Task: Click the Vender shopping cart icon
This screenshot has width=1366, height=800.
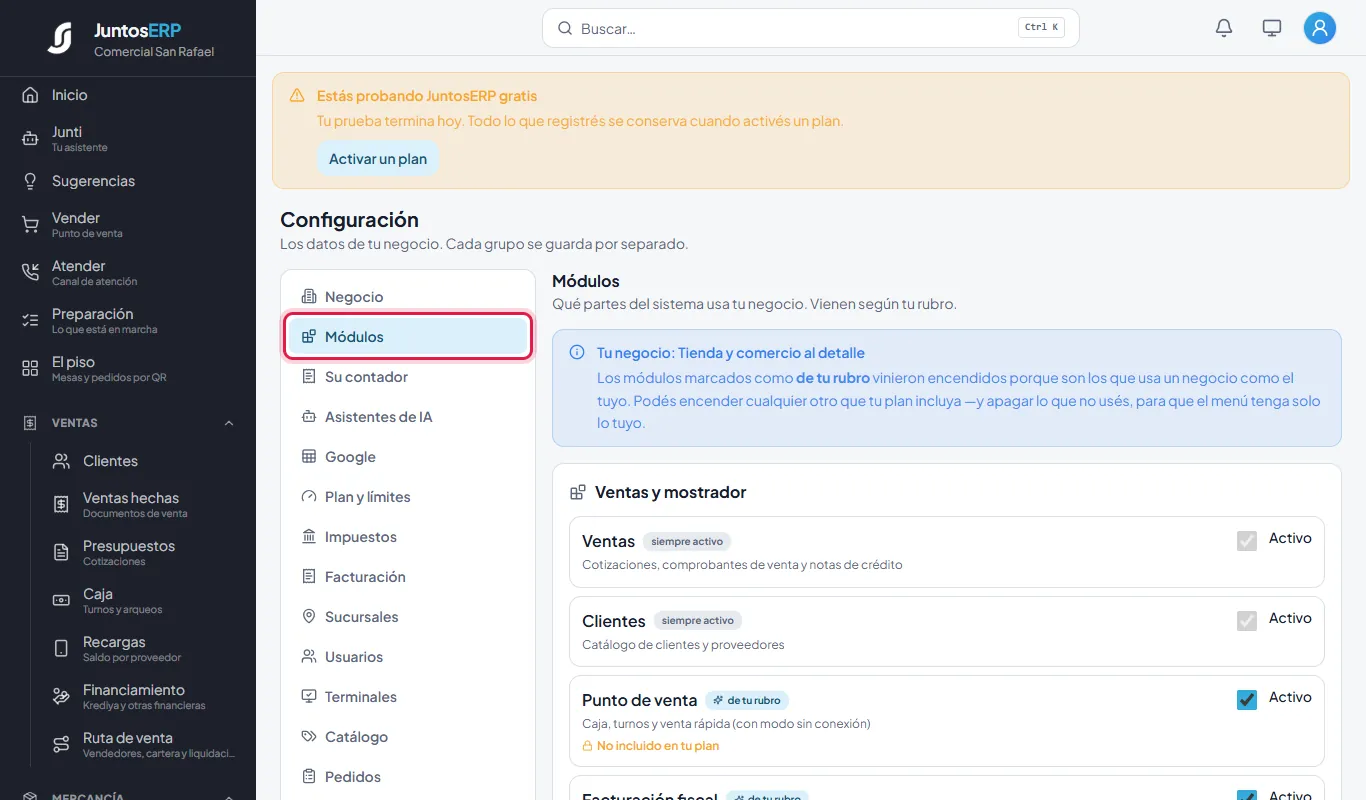Action: coord(30,225)
